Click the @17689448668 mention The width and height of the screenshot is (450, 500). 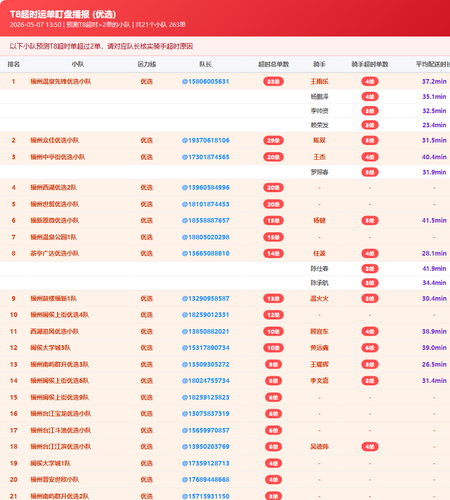tap(206, 480)
